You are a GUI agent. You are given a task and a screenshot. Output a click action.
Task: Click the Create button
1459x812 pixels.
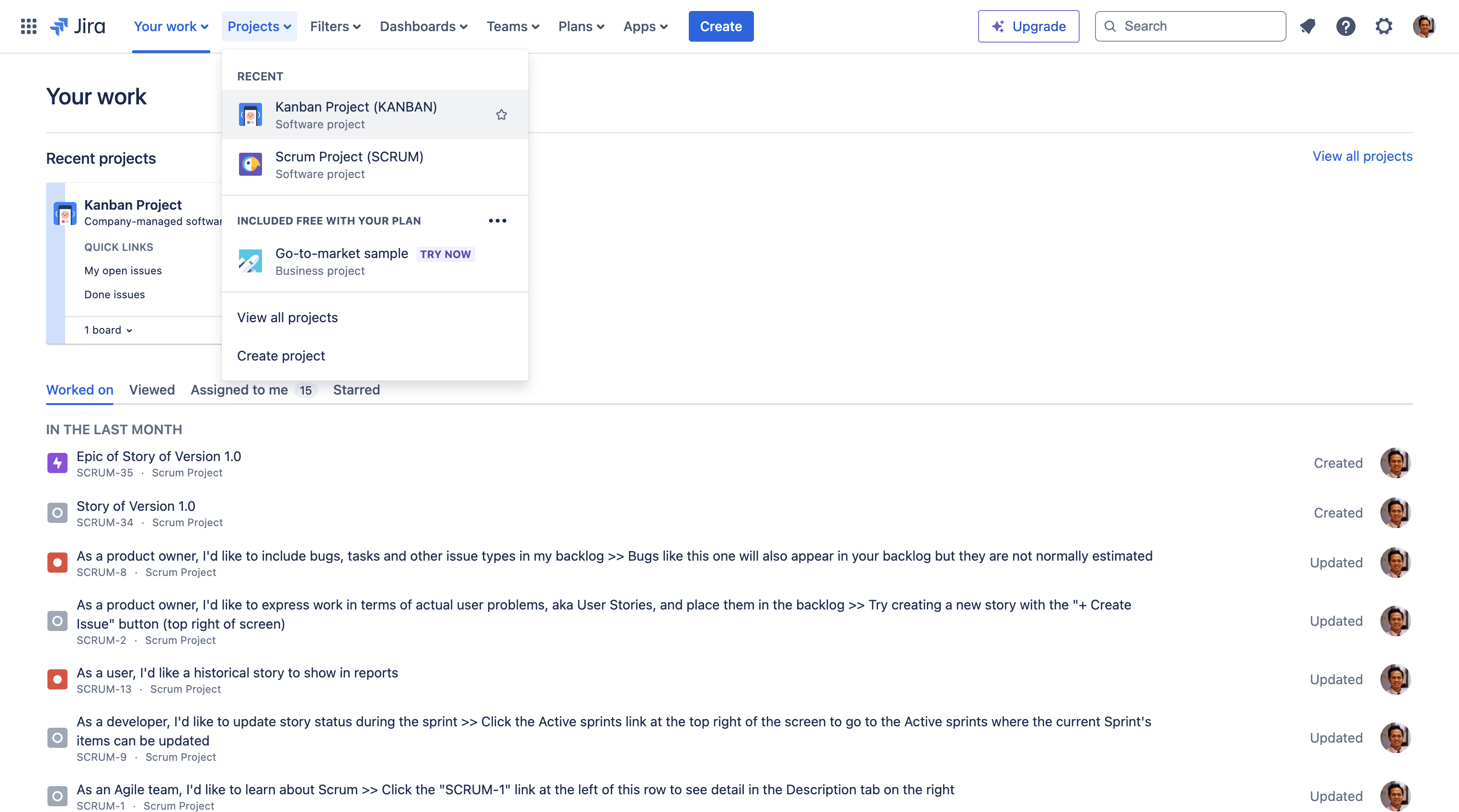tap(721, 26)
